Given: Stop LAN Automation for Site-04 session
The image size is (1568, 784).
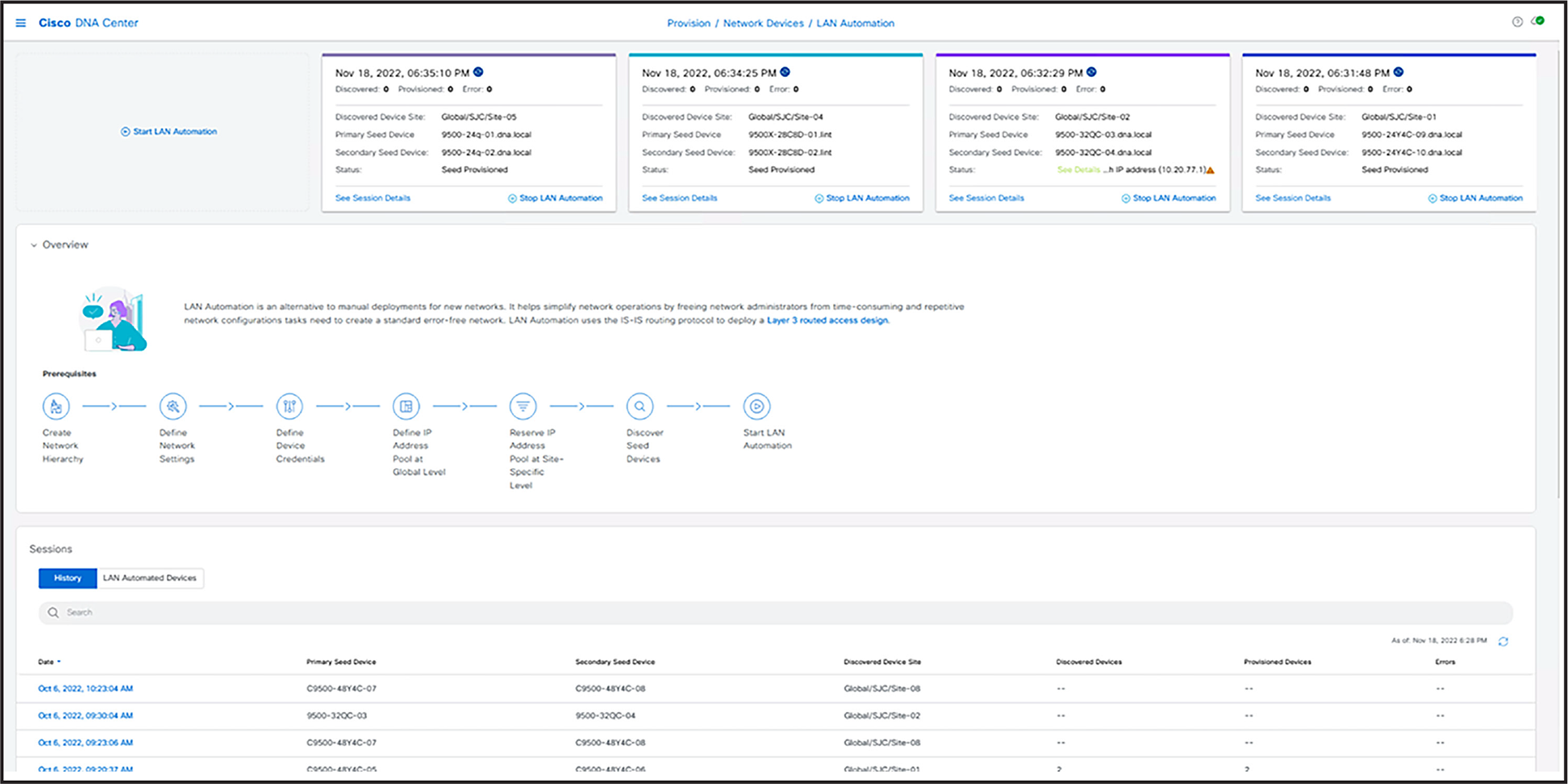Looking at the screenshot, I should (x=861, y=198).
